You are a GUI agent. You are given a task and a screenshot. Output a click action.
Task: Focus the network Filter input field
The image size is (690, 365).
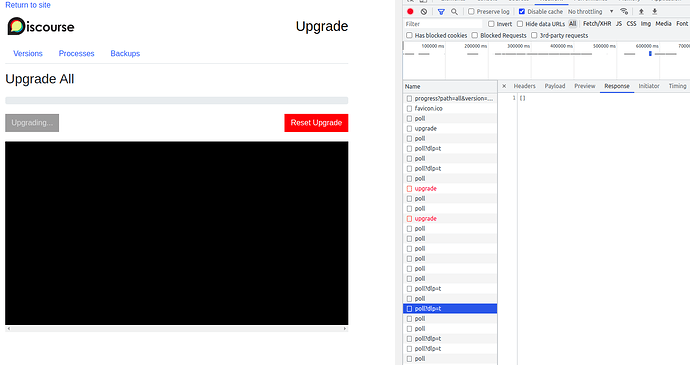click(x=443, y=24)
